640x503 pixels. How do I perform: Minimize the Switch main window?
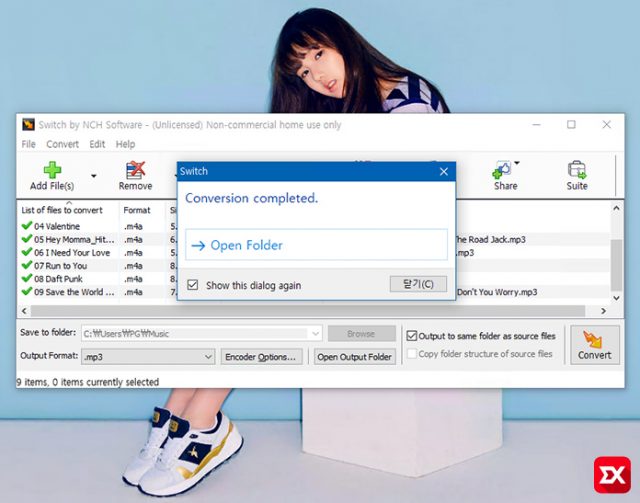coord(536,125)
